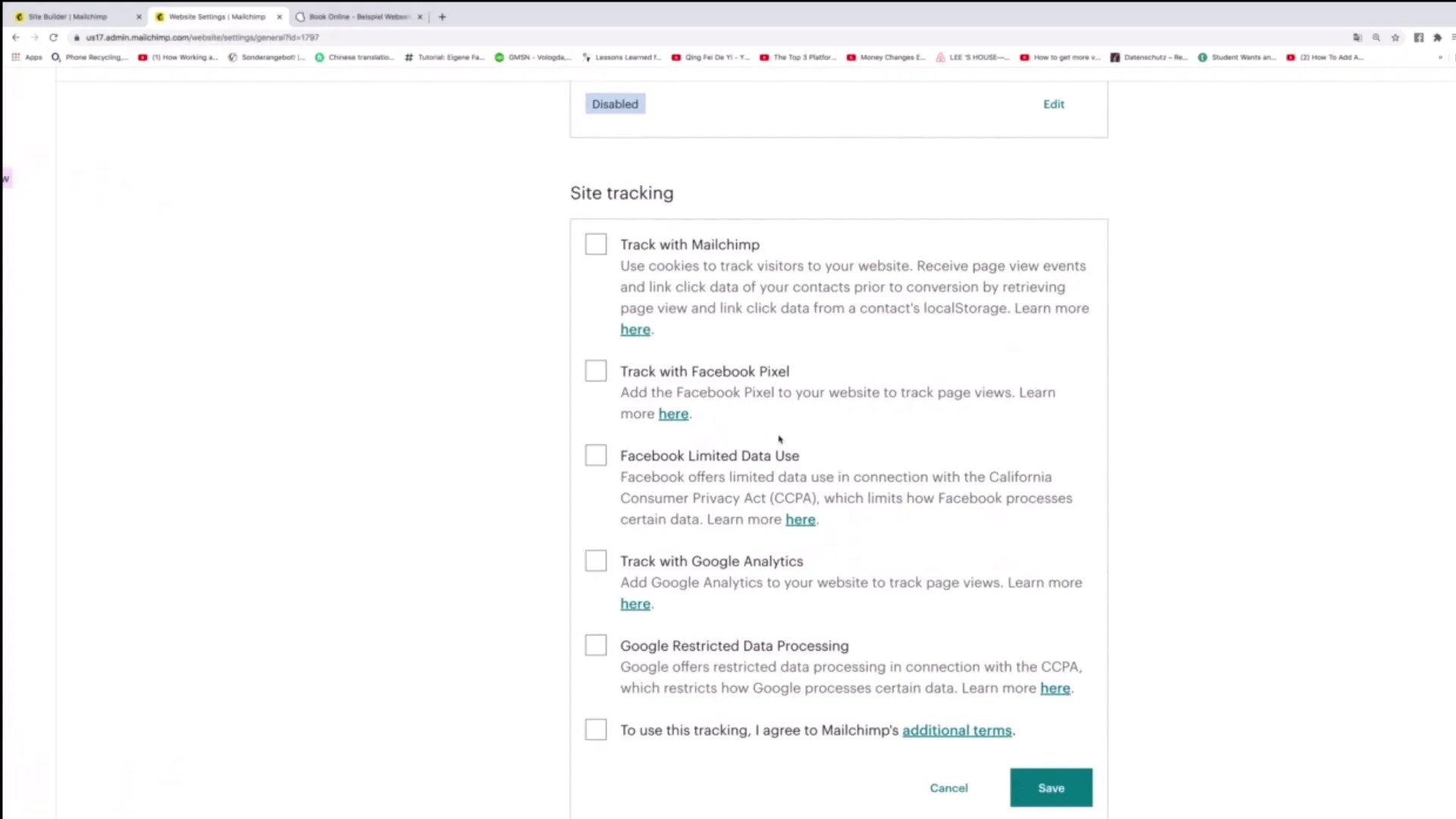Open the Student Wants bookmark
1456x819 pixels.
coord(1237,57)
